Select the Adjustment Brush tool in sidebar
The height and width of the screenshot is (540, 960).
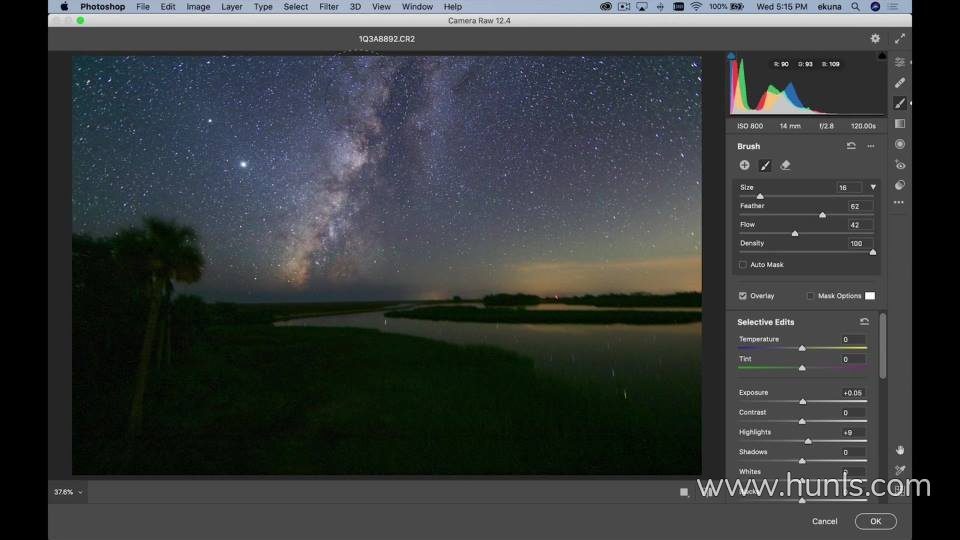pos(899,103)
